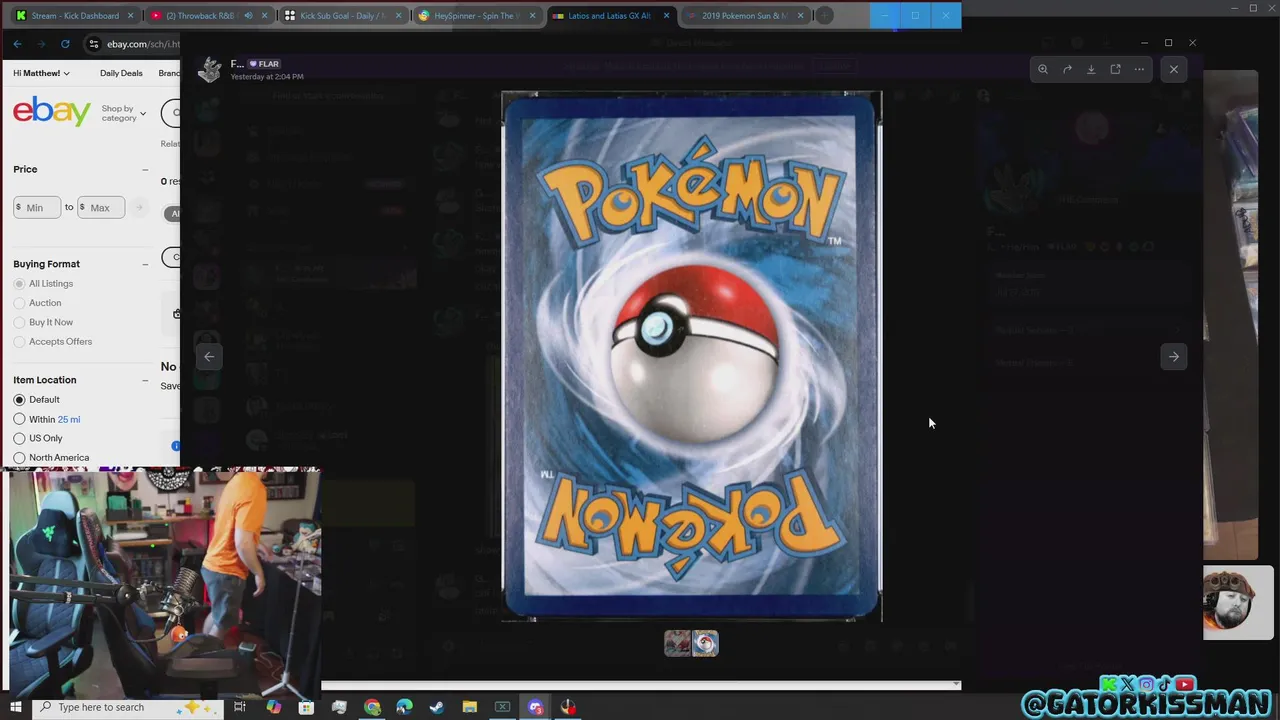This screenshot has width=1280, height=720.
Task: Reload the eBay page
Action: tap(65, 44)
